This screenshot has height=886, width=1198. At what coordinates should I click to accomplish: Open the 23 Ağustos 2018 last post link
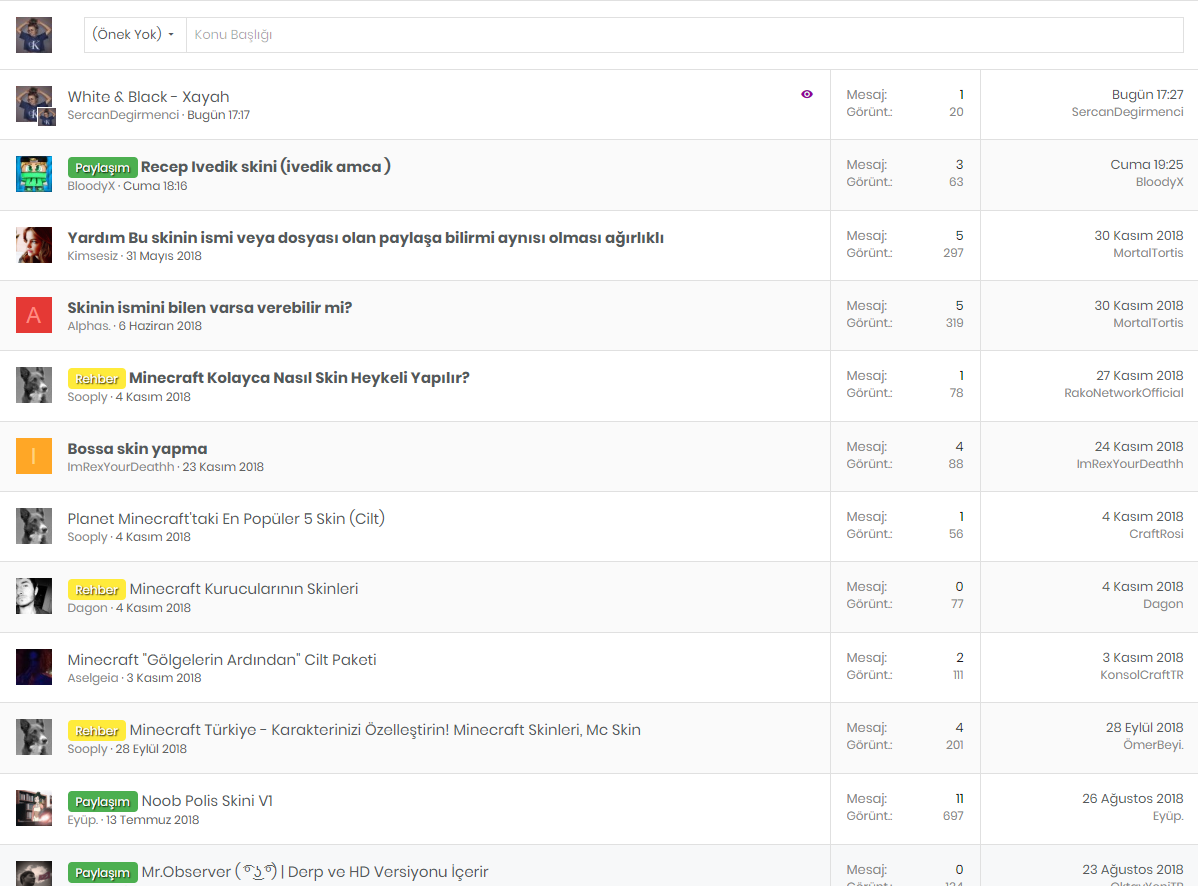pyautogui.click(x=1132, y=869)
